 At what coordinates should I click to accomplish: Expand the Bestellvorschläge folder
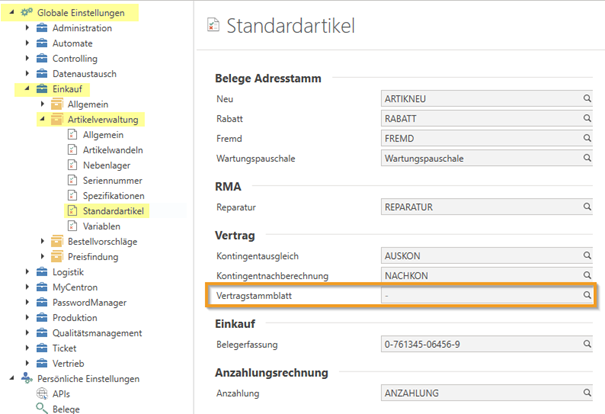pos(41,241)
